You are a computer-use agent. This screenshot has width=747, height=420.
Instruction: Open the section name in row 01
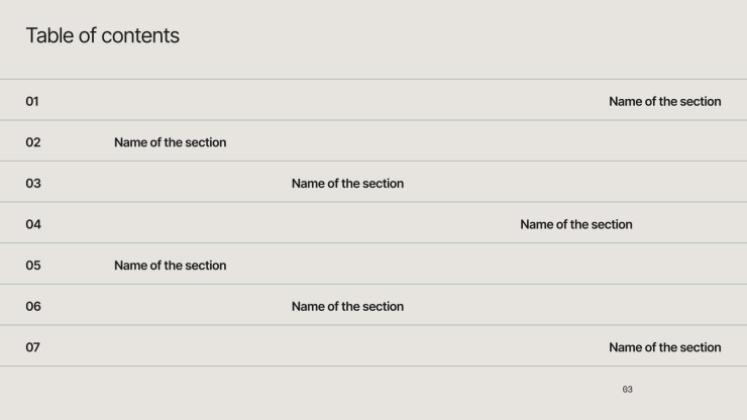(x=664, y=101)
